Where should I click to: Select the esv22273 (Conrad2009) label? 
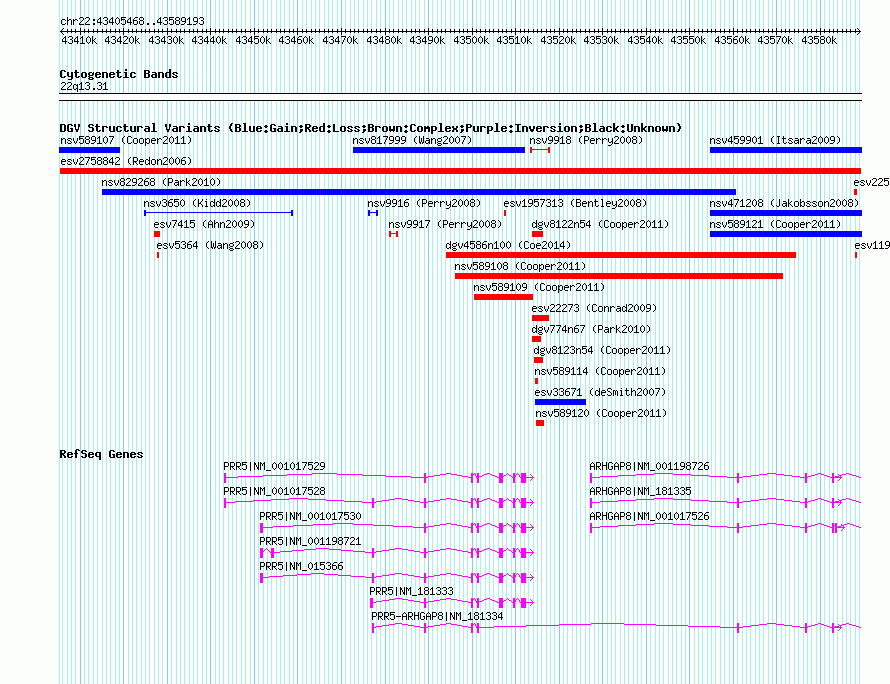point(594,308)
